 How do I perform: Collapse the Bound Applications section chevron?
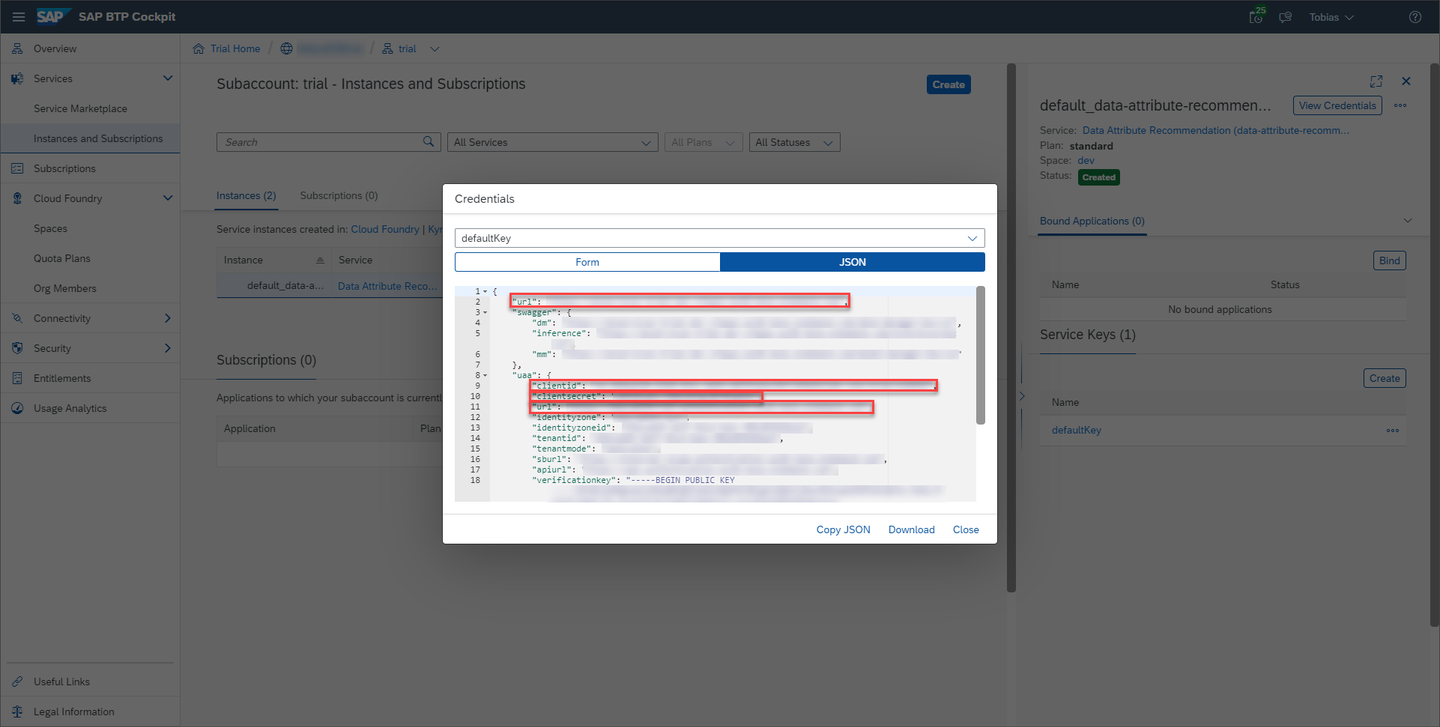(1408, 221)
